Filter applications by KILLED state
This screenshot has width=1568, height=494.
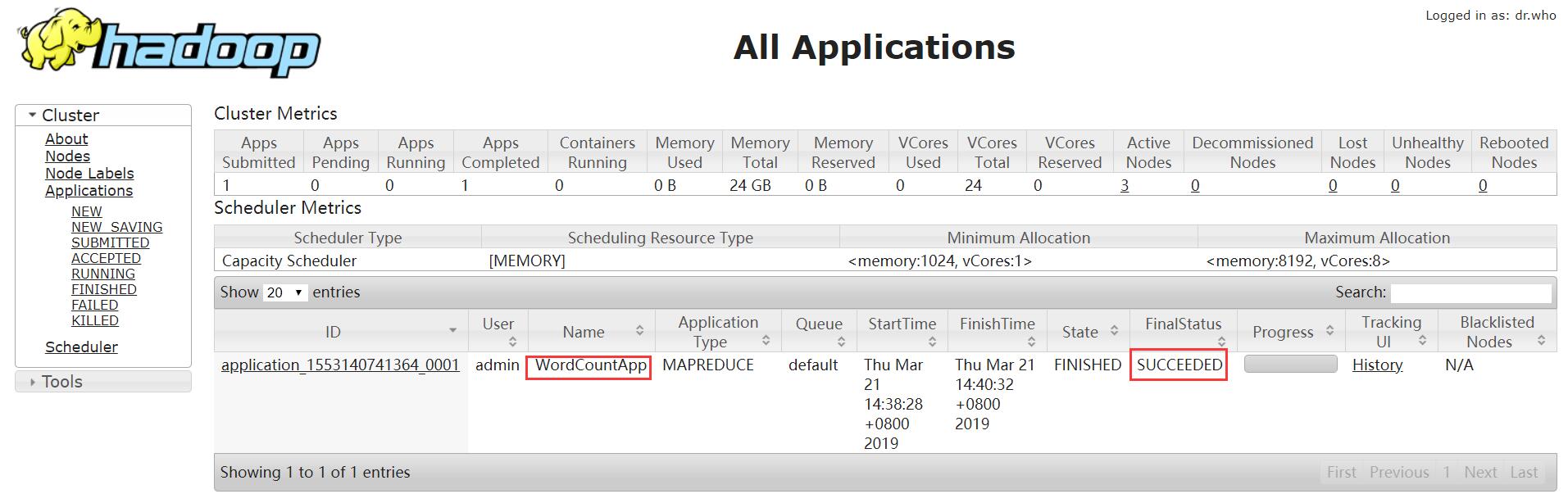click(95, 320)
